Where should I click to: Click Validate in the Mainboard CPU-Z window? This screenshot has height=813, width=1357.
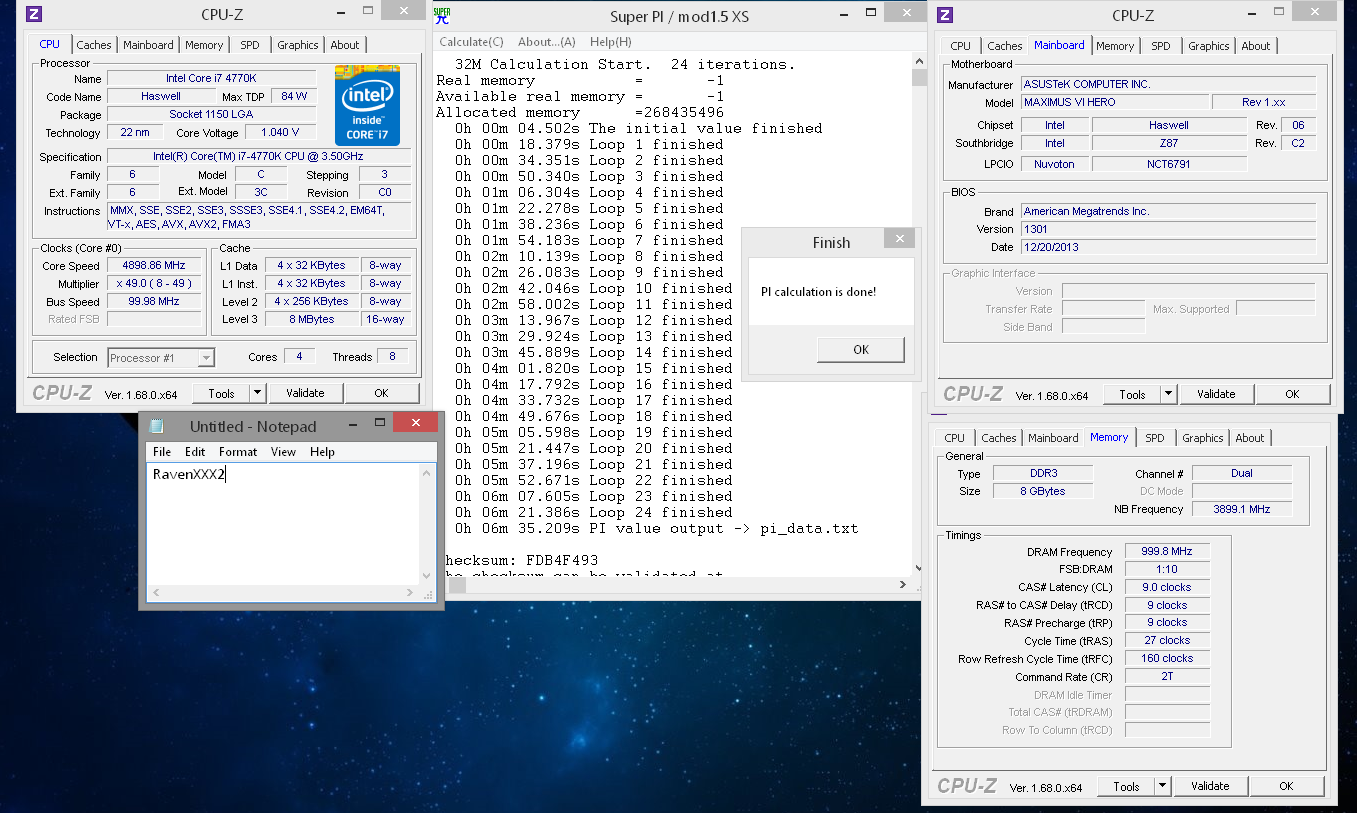click(1216, 394)
